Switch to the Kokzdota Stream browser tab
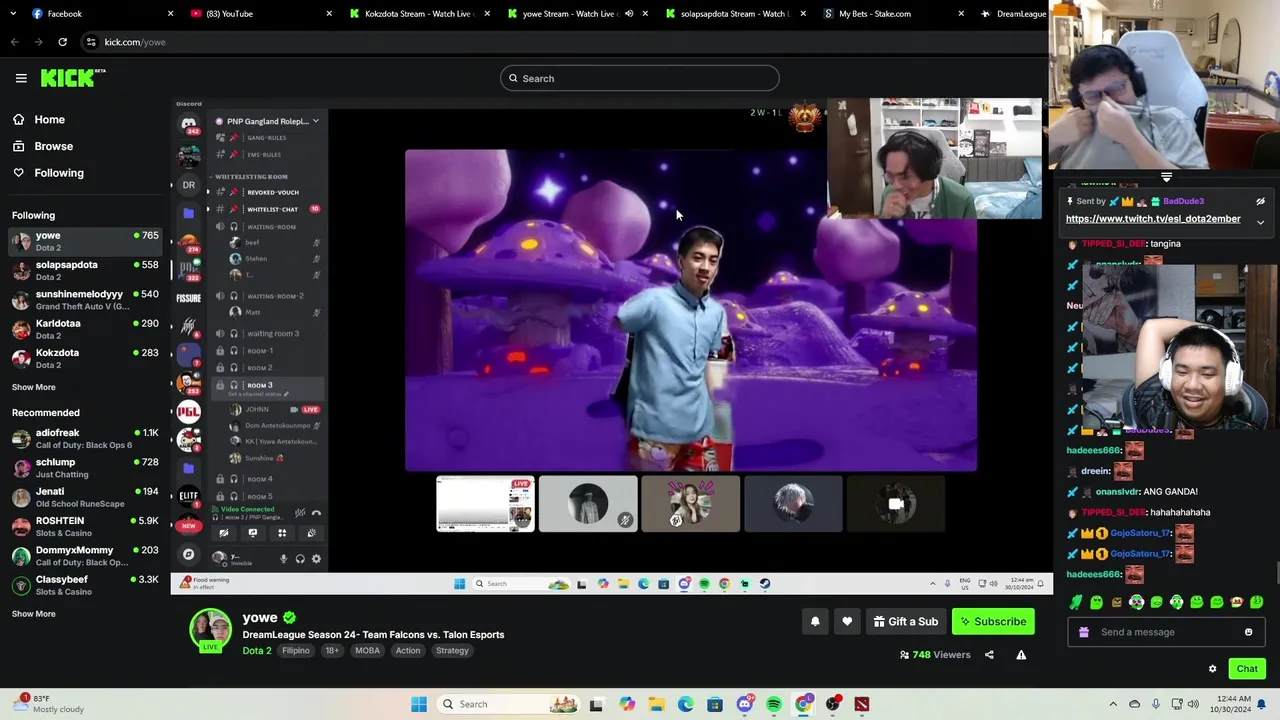1280x720 pixels. click(420, 14)
